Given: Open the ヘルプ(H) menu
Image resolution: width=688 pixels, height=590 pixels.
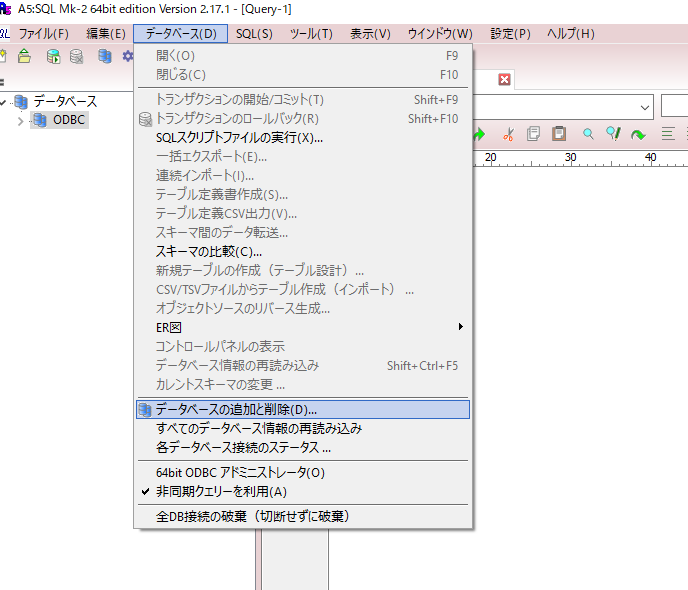Looking at the screenshot, I should tap(570, 34).
